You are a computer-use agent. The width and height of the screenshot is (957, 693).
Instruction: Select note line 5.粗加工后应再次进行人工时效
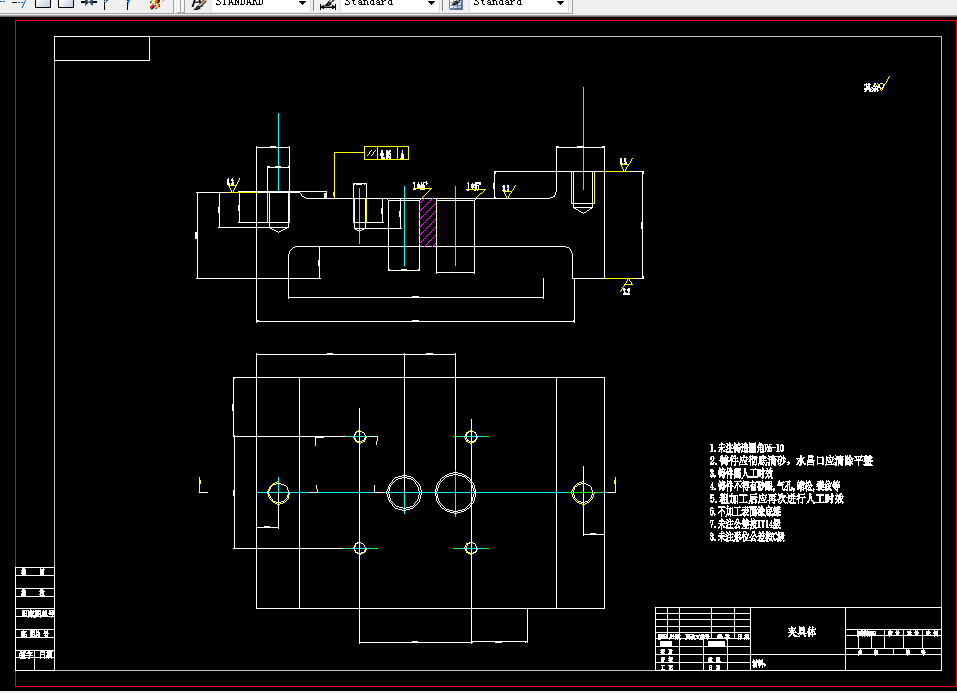click(x=776, y=499)
